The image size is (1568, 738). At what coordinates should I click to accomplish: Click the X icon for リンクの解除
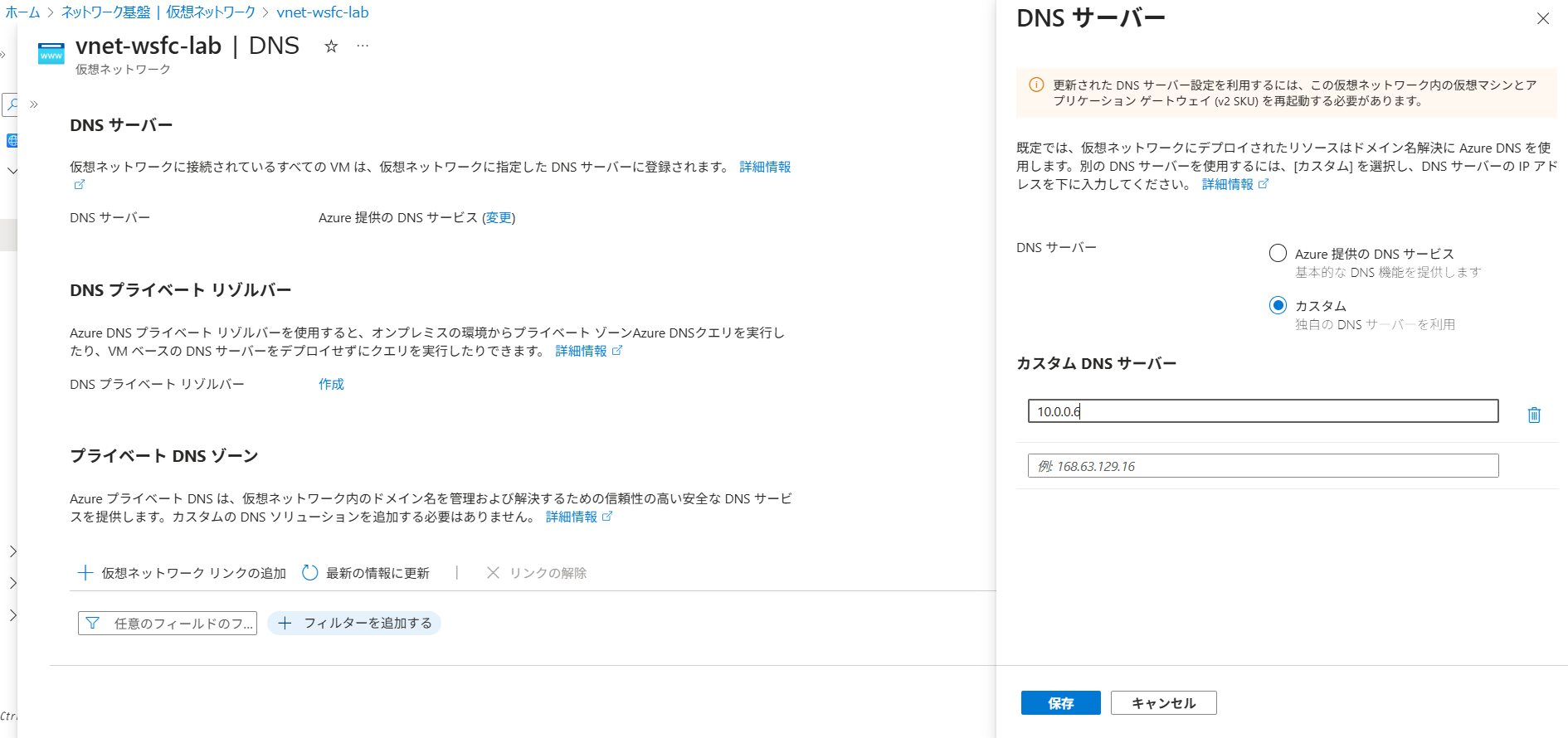(x=493, y=573)
